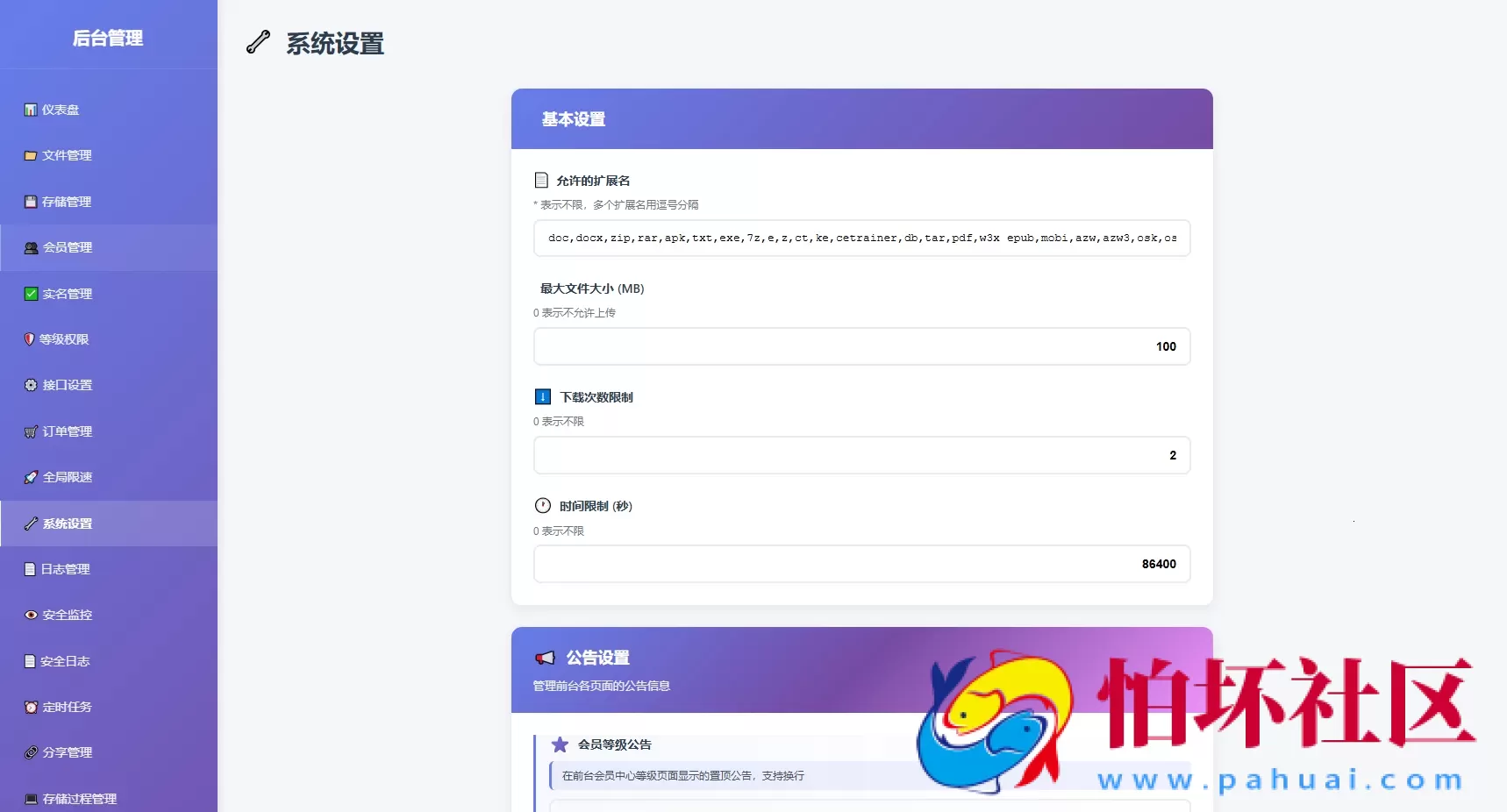The width and height of the screenshot is (1507, 812).
Task: Click the download icon next to 下载次数限制
Action: pyautogui.click(x=541, y=396)
